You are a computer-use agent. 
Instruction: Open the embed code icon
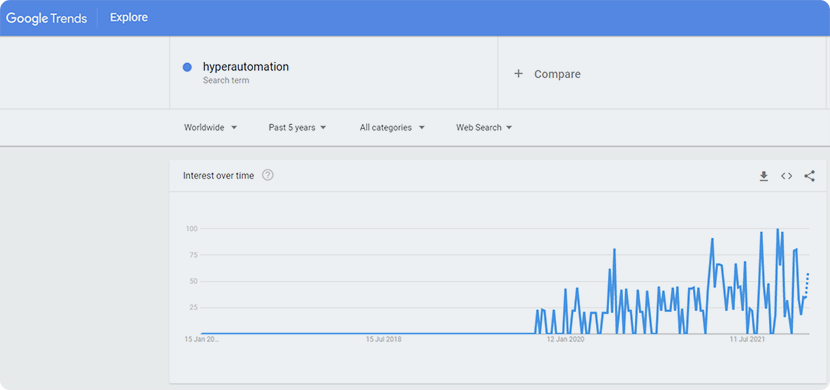[787, 176]
